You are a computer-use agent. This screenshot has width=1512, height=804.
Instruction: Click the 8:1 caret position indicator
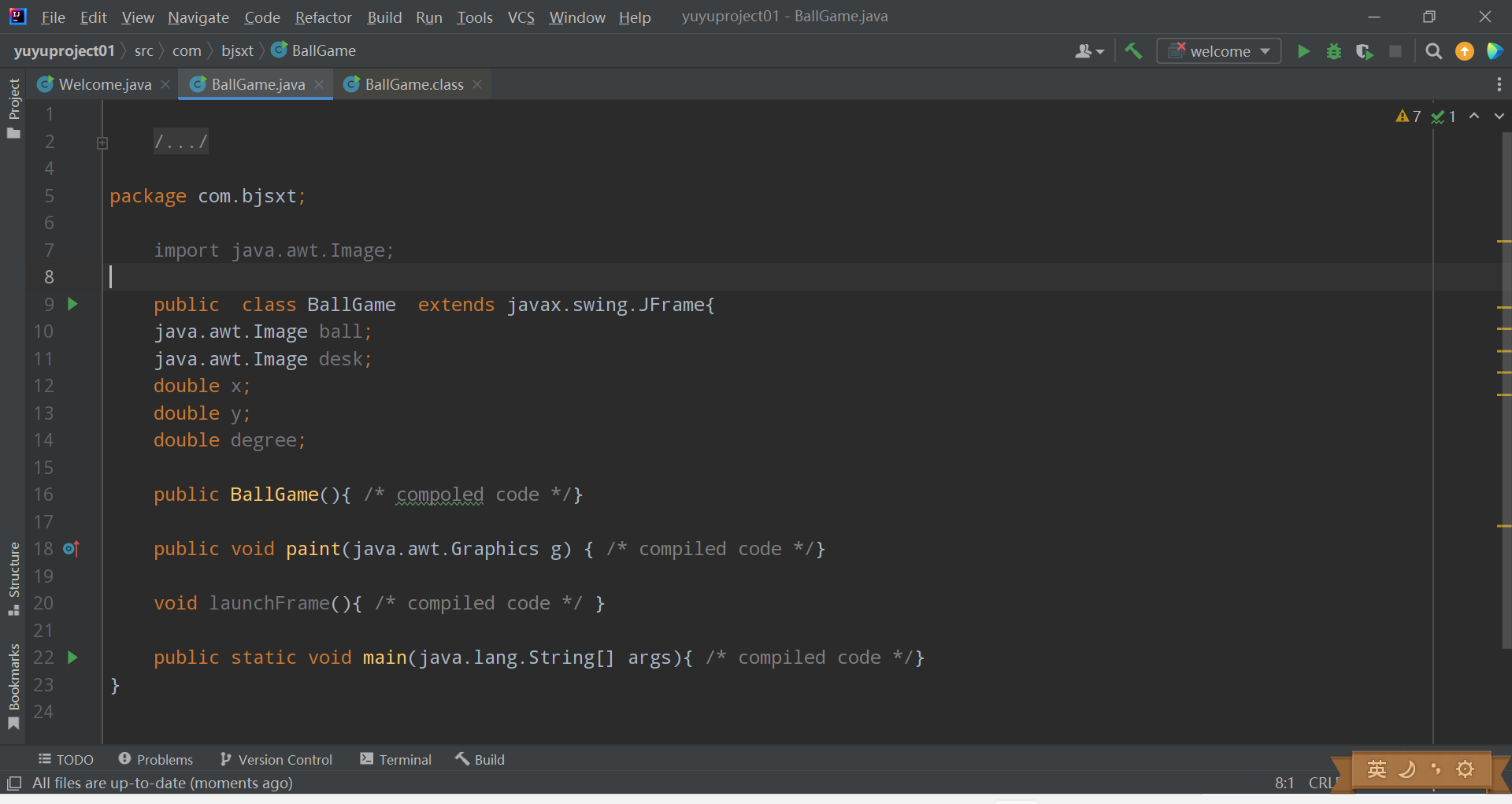pos(1284,783)
